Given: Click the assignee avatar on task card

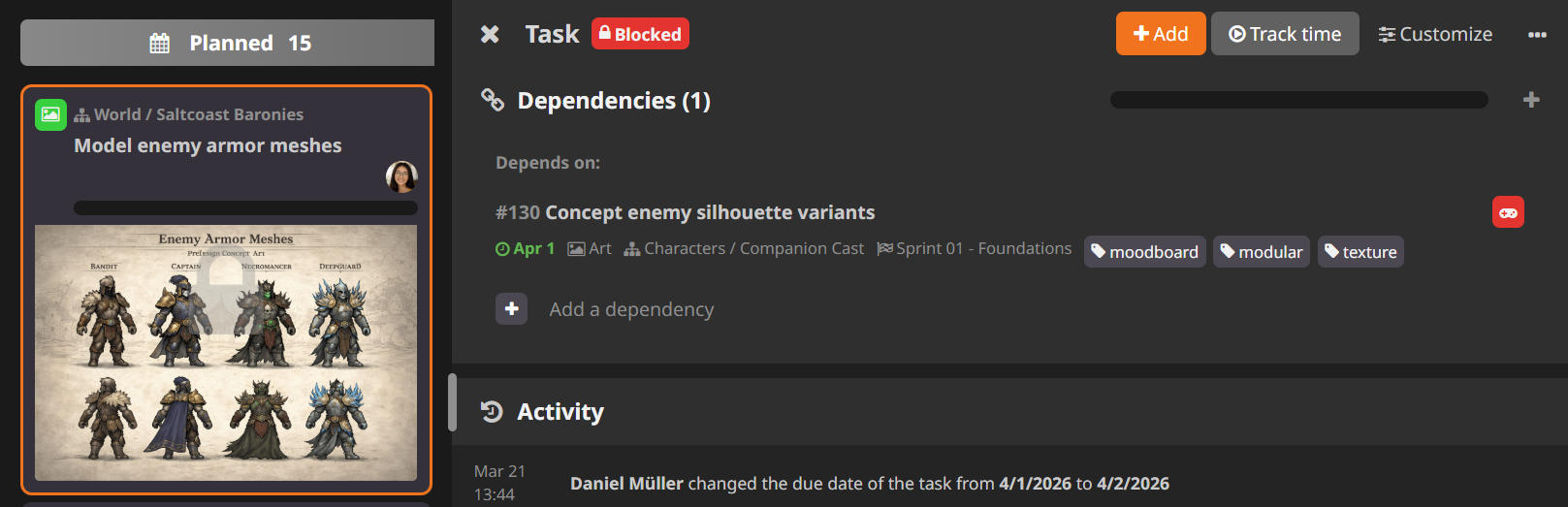Looking at the screenshot, I should 401,176.
